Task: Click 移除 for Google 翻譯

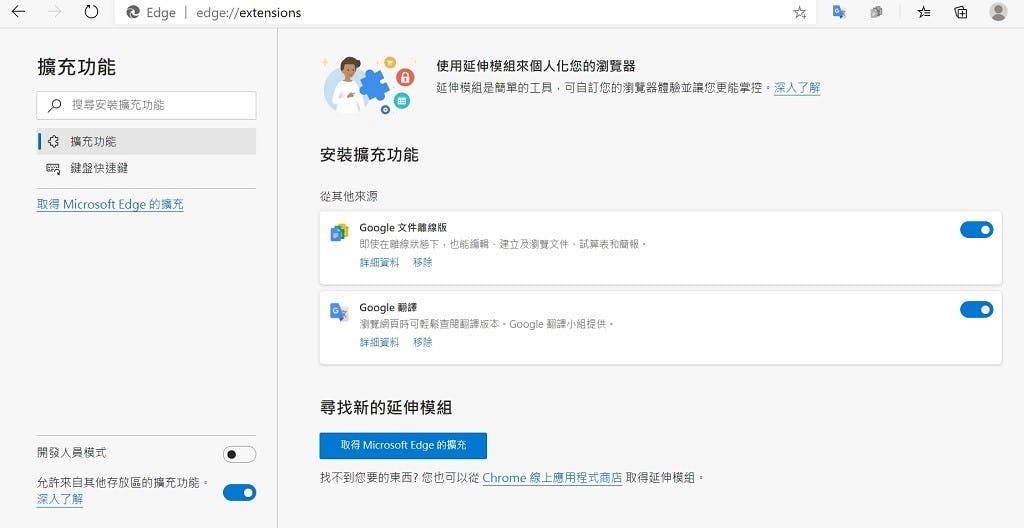Action: click(x=423, y=342)
